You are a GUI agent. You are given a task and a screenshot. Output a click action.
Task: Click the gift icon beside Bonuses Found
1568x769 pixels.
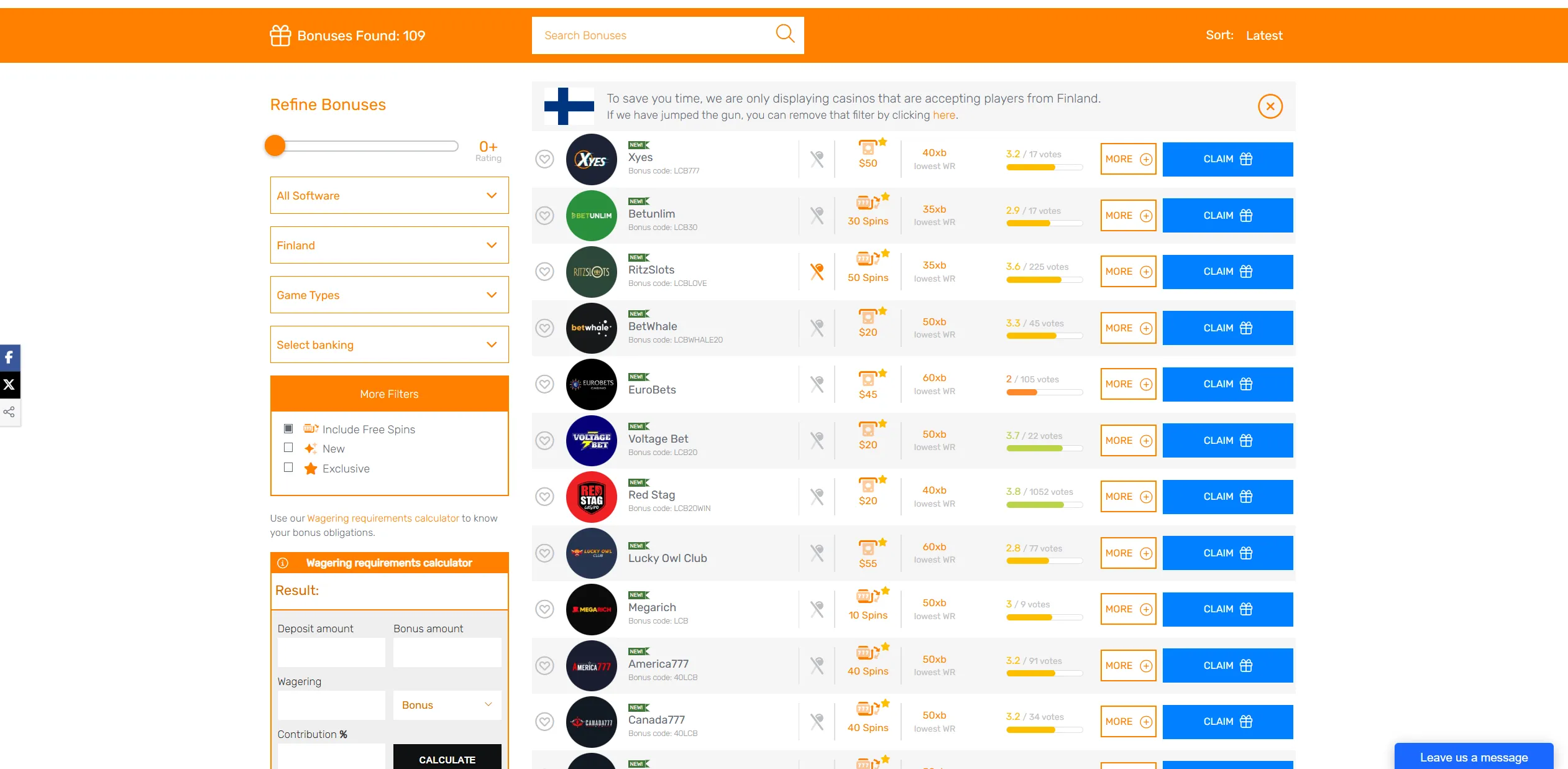(x=280, y=35)
